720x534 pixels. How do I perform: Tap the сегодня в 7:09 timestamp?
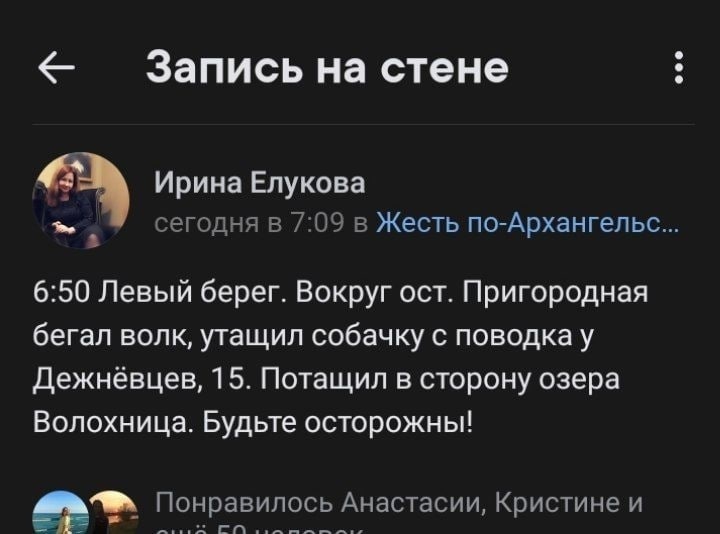click(249, 223)
